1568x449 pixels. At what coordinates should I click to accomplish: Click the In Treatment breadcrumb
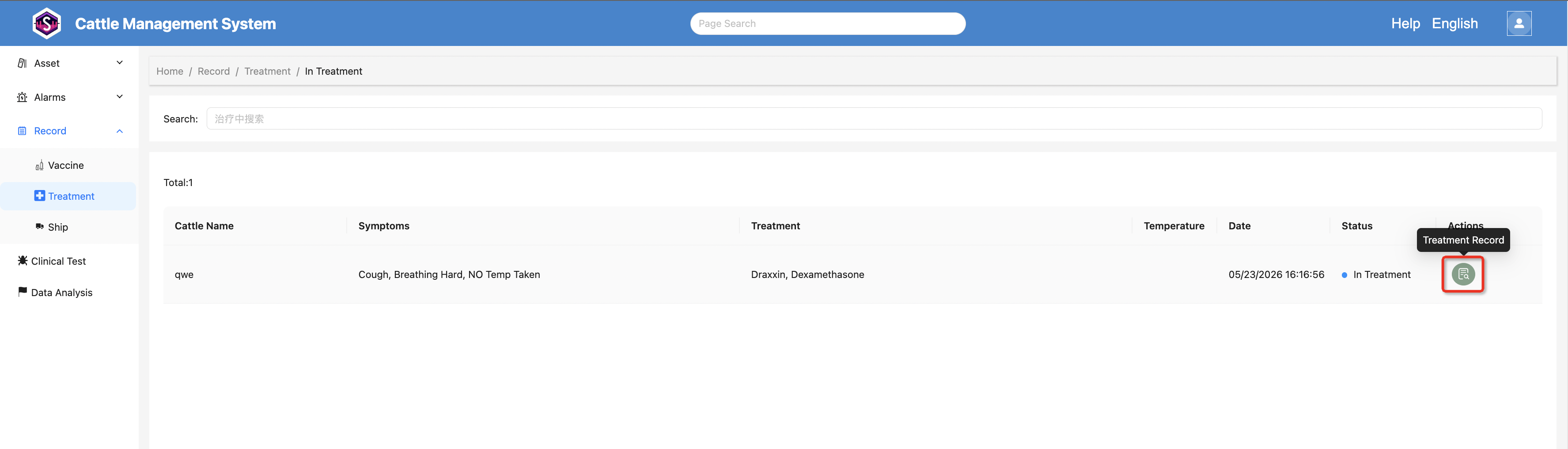click(x=333, y=71)
